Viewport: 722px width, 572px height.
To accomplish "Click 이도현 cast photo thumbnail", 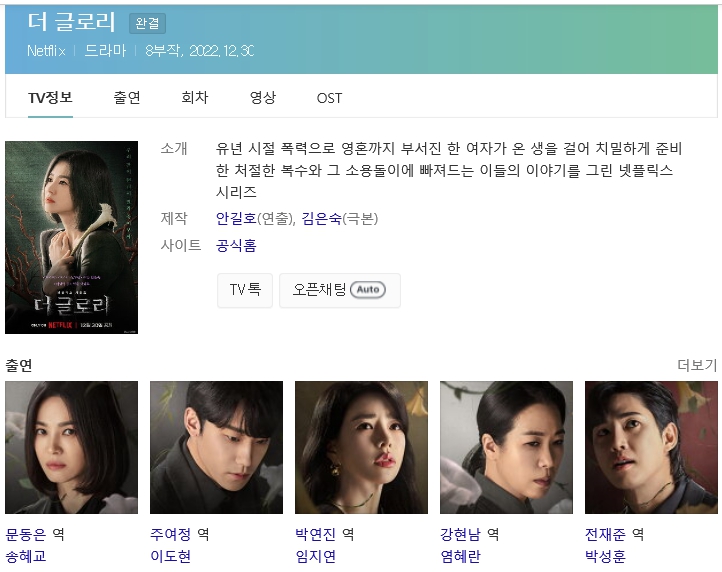I will (x=216, y=447).
